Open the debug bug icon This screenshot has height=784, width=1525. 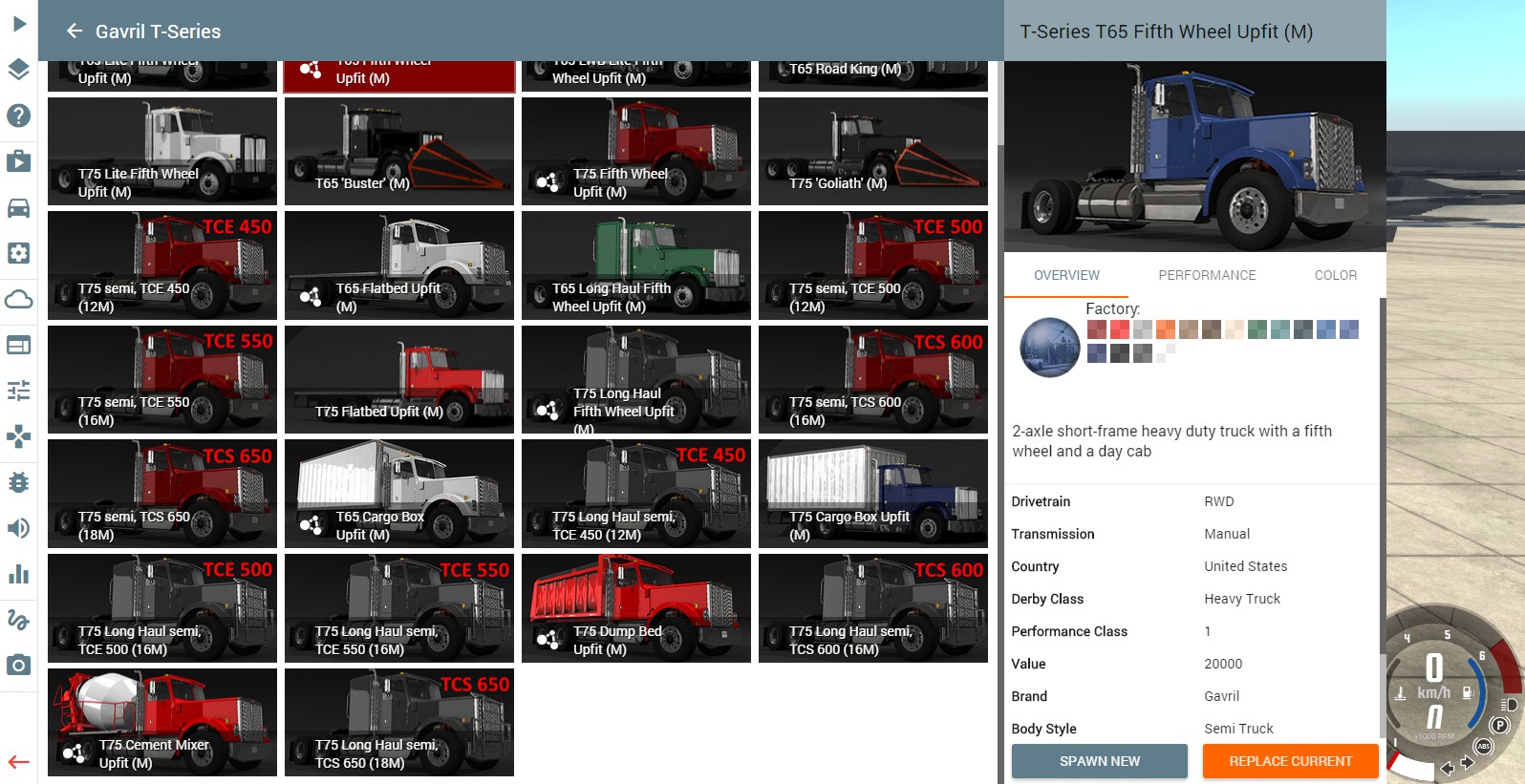click(18, 482)
